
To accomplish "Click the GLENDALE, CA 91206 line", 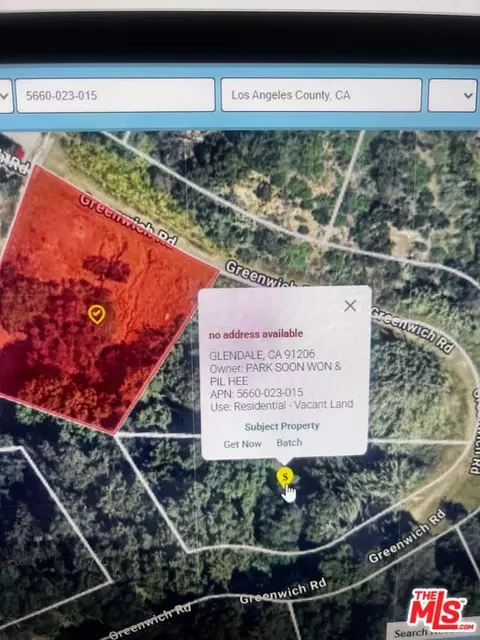I will point(262,354).
